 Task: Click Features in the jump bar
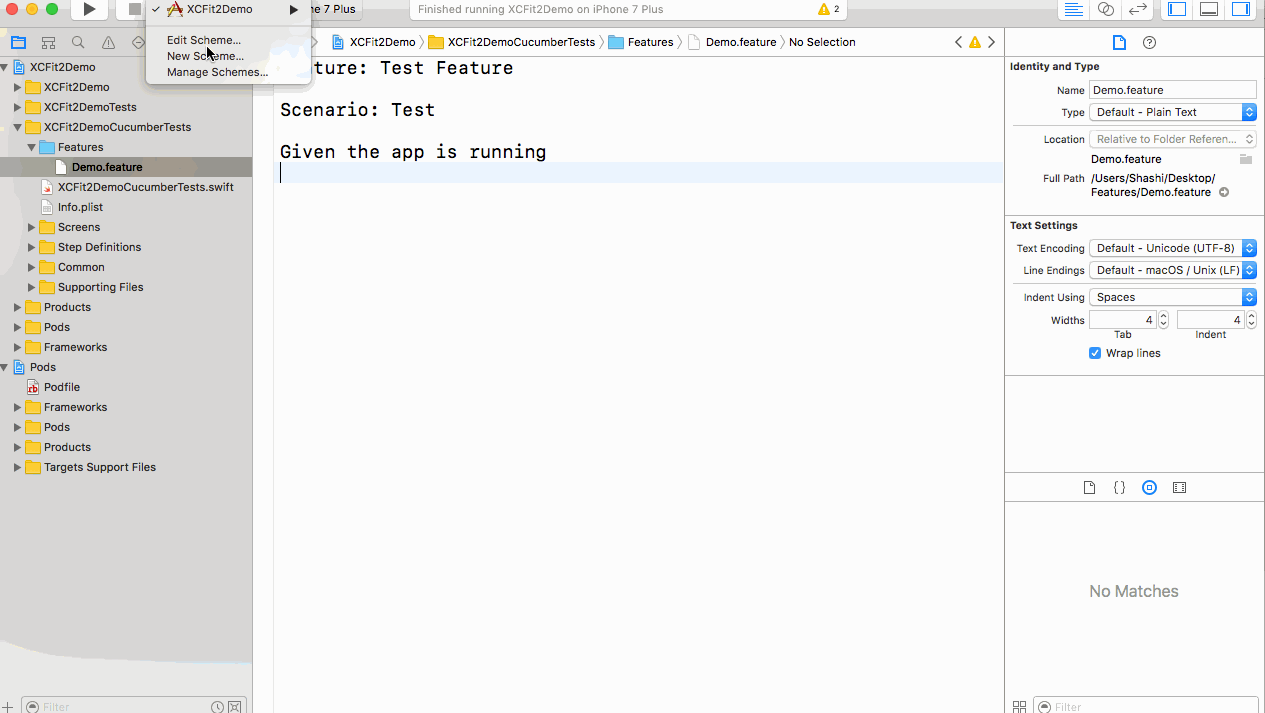click(641, 42)
